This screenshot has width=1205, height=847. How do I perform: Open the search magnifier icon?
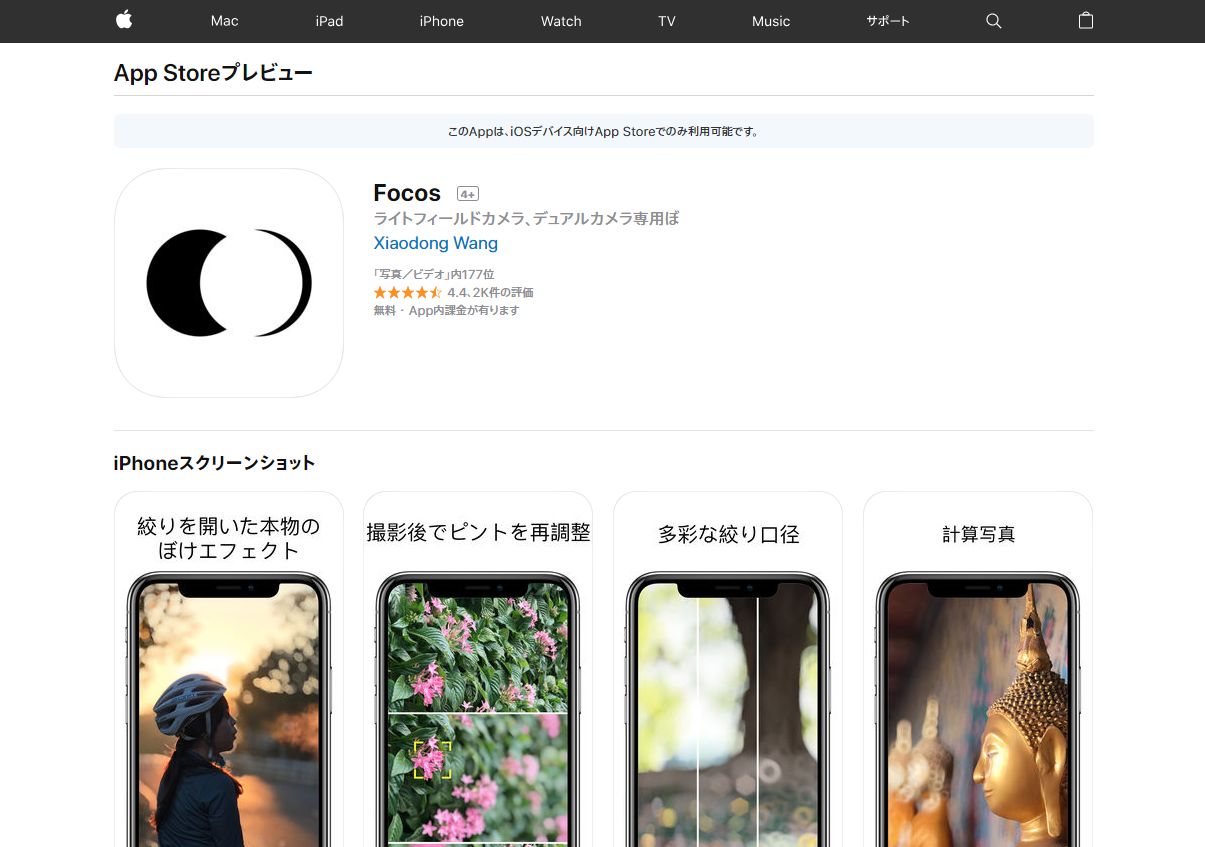click(x=993, y=21)
